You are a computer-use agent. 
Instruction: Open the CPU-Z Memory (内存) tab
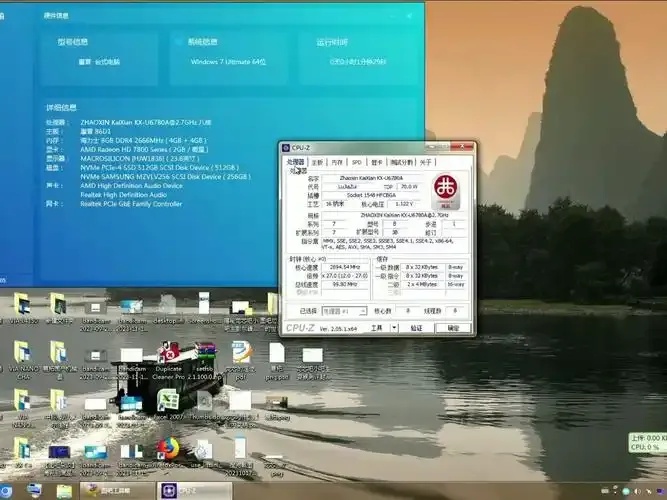coord(337,162)
